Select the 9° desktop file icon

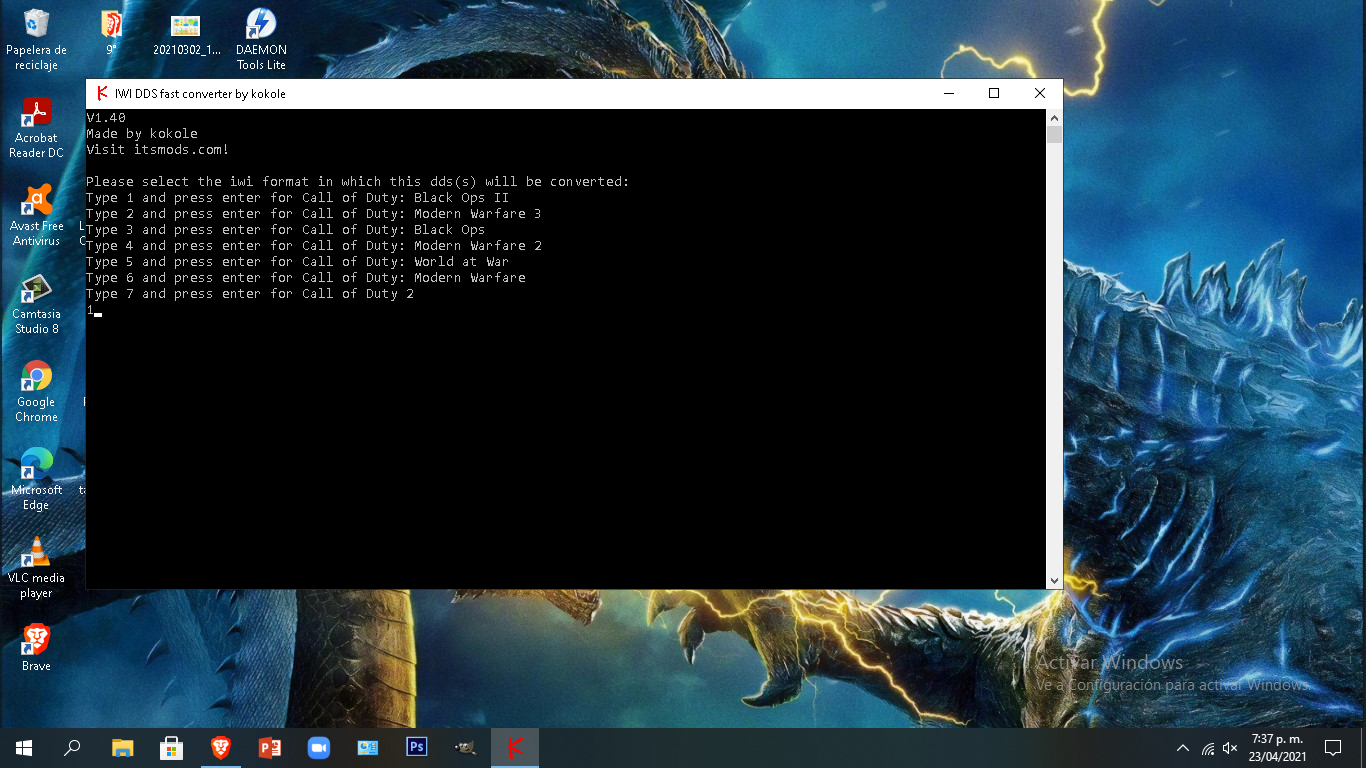pos(111,32)
